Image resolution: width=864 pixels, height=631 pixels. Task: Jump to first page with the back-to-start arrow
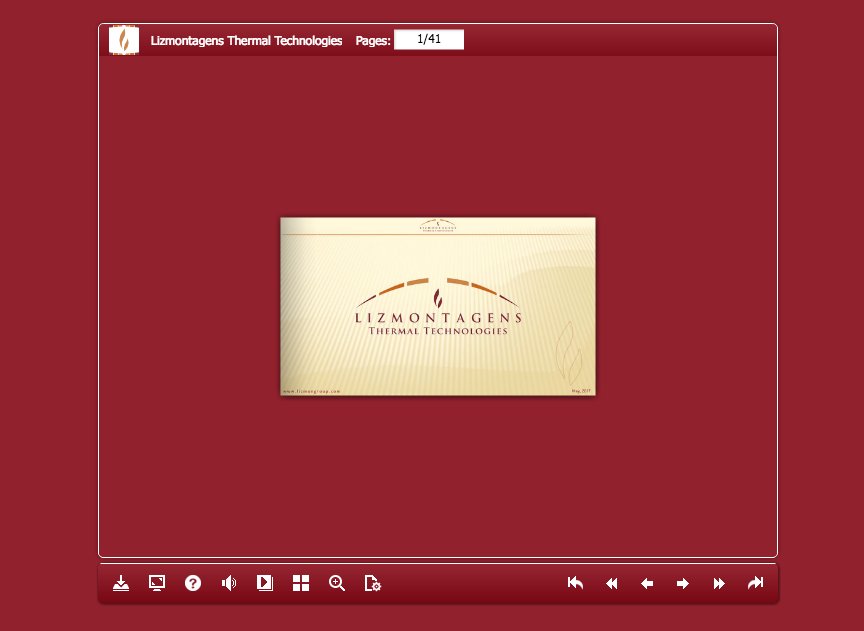pyautogui.click(x=575, y=583)
